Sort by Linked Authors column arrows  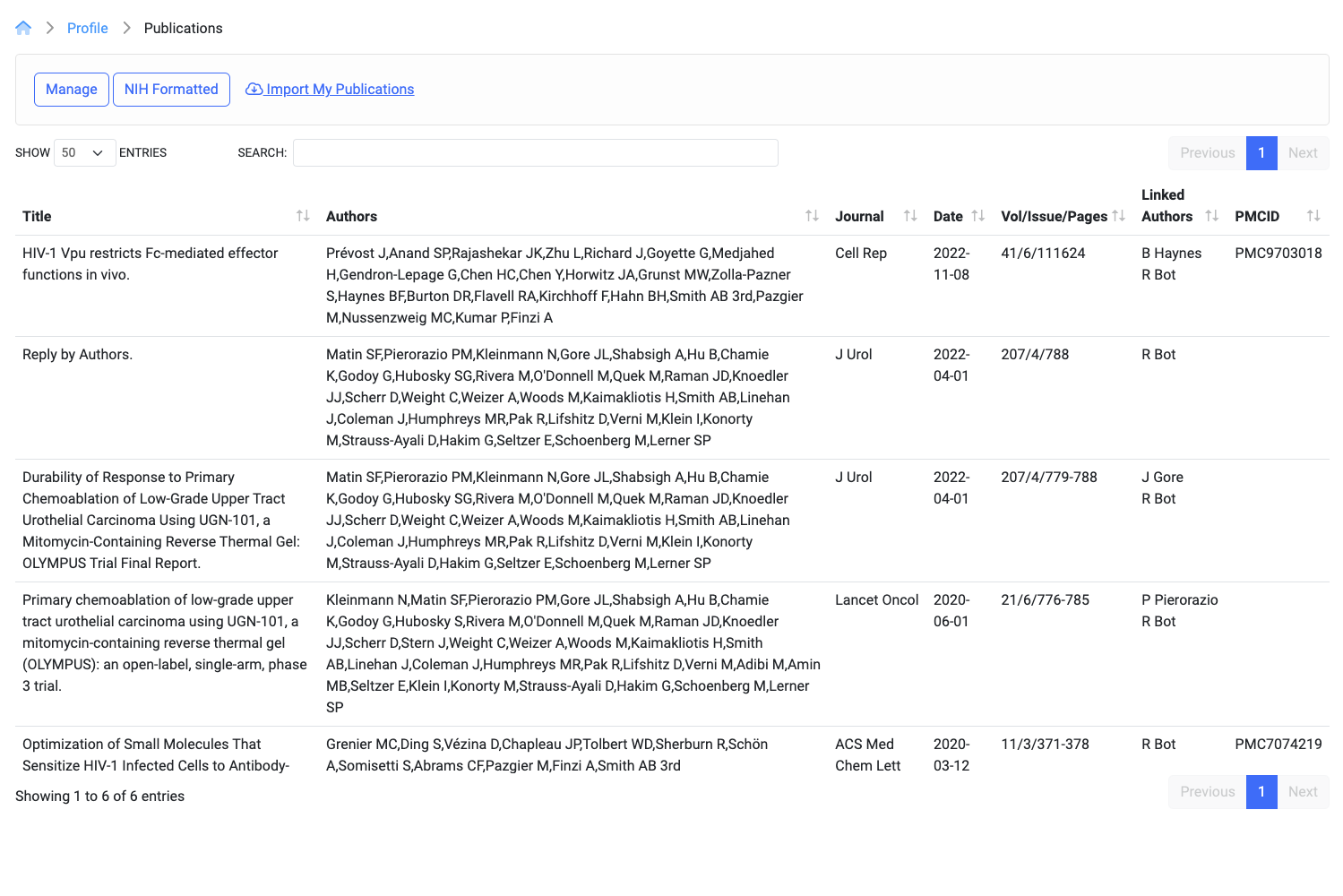point(1212,216)
